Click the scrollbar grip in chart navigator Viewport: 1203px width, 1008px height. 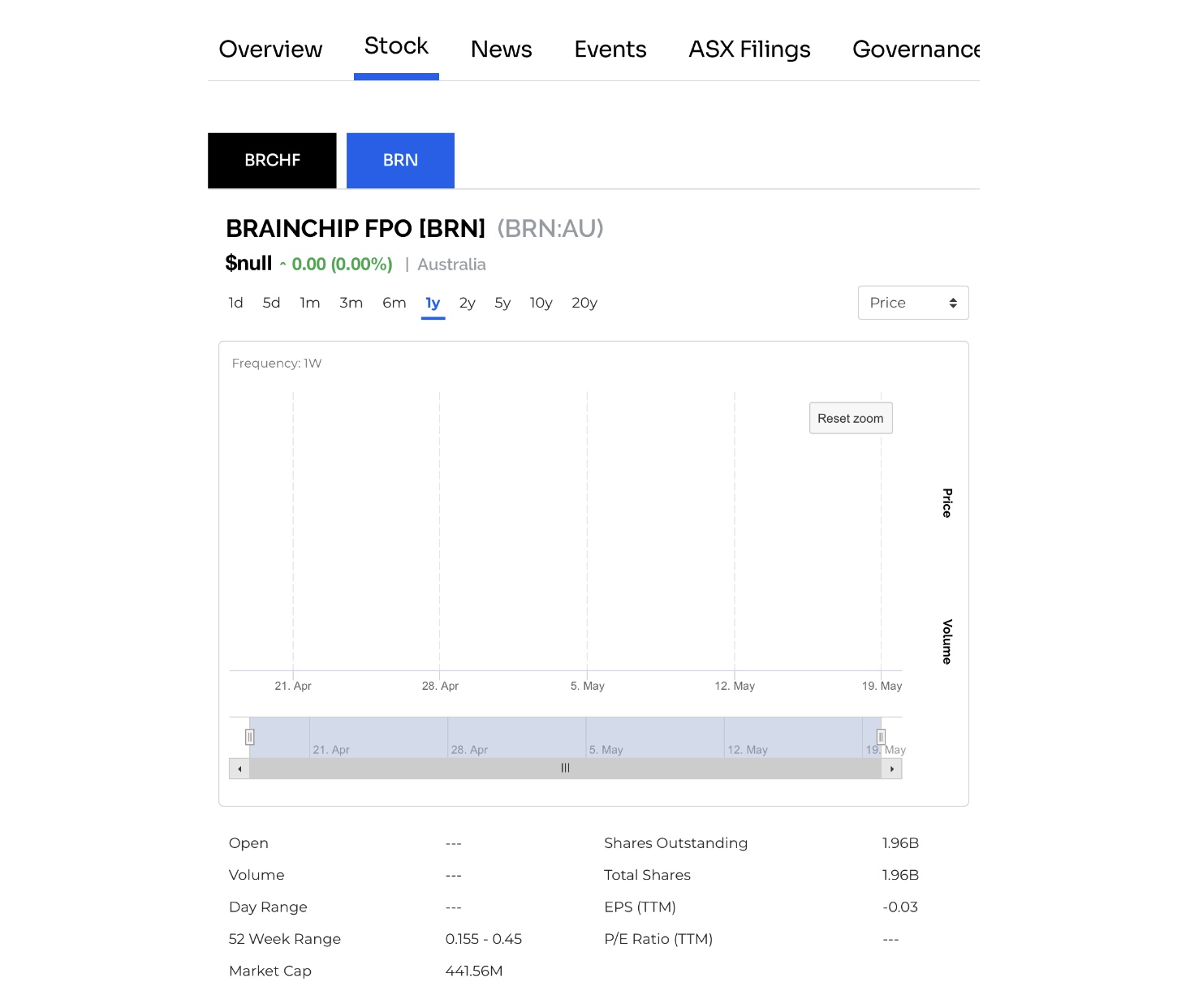pos(565,769)
